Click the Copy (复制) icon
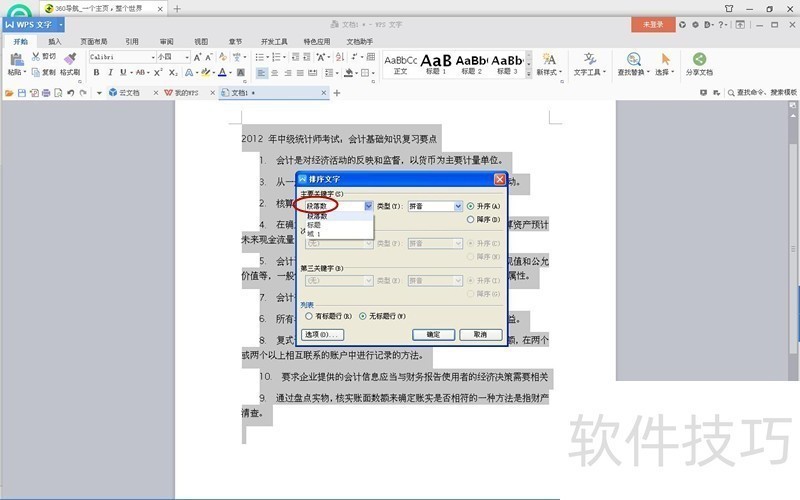Screen dimensions: 800x500 pos(36,72)
